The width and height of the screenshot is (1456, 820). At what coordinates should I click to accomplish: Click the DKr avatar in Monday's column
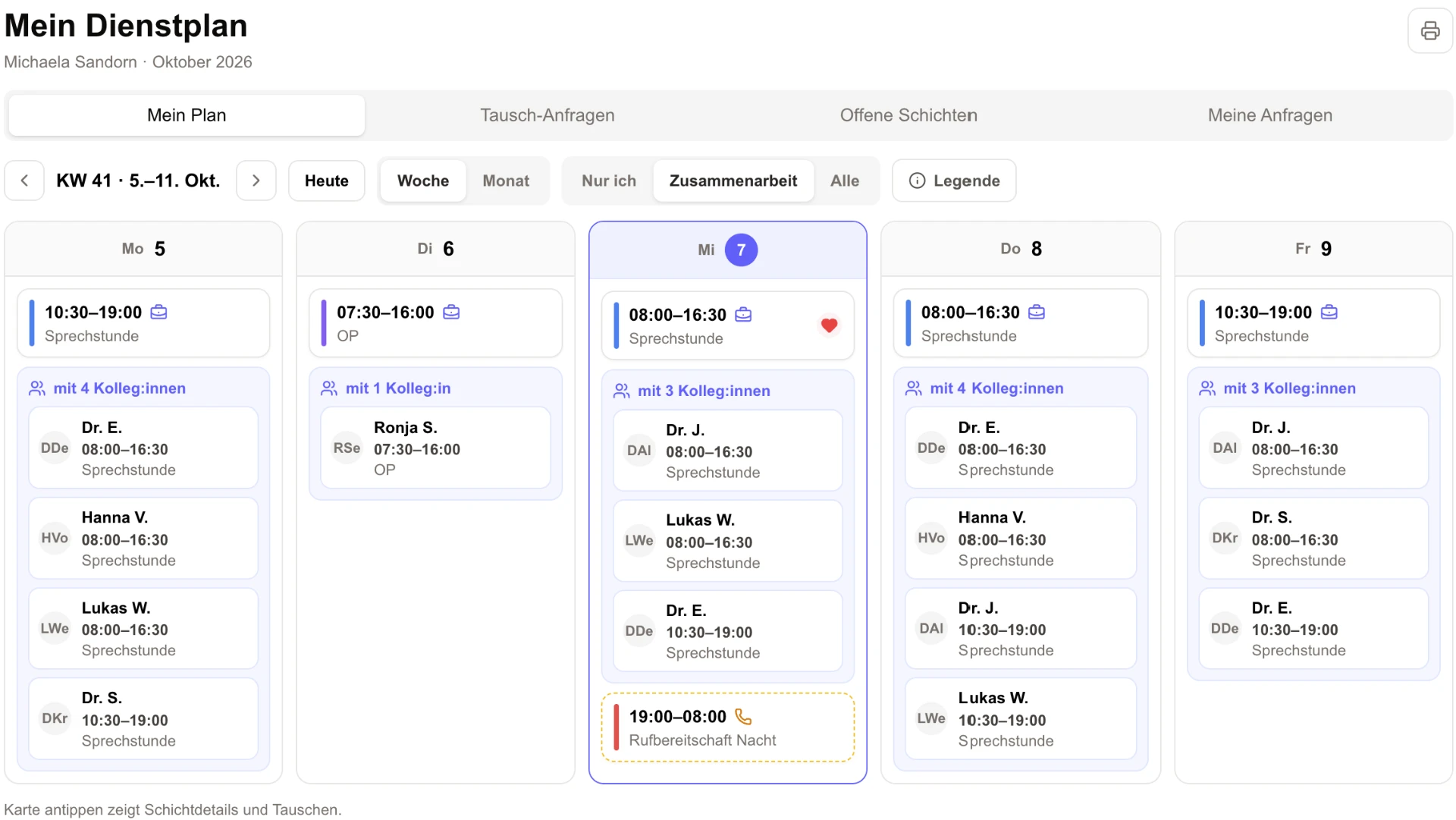[55, 718]
